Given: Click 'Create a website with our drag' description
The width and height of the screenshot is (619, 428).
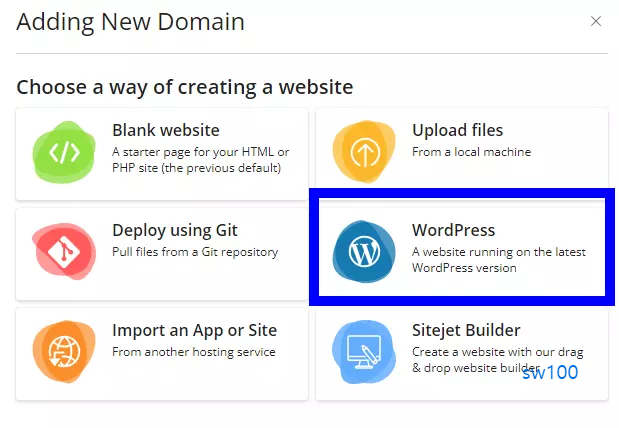Looking at the screenshot, I should [x=498, y=360].
